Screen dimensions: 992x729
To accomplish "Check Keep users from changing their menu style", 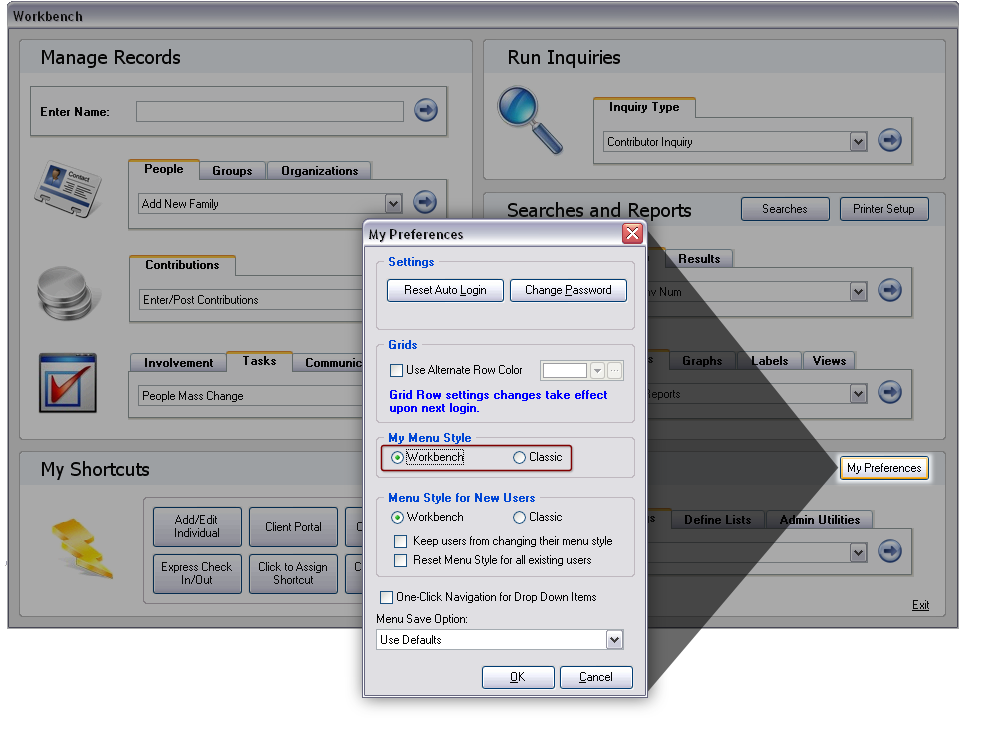I will (400, 541).
